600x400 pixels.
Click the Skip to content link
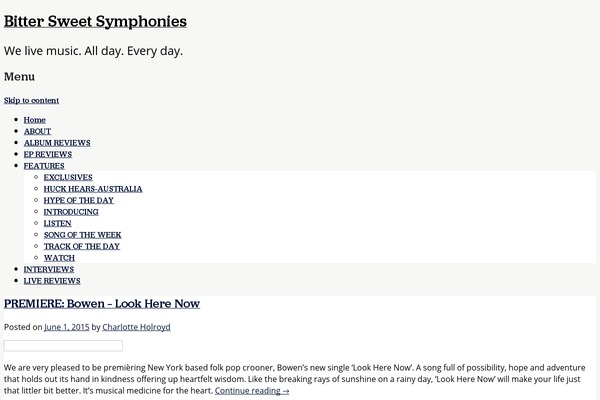click(x=31, y=100)
